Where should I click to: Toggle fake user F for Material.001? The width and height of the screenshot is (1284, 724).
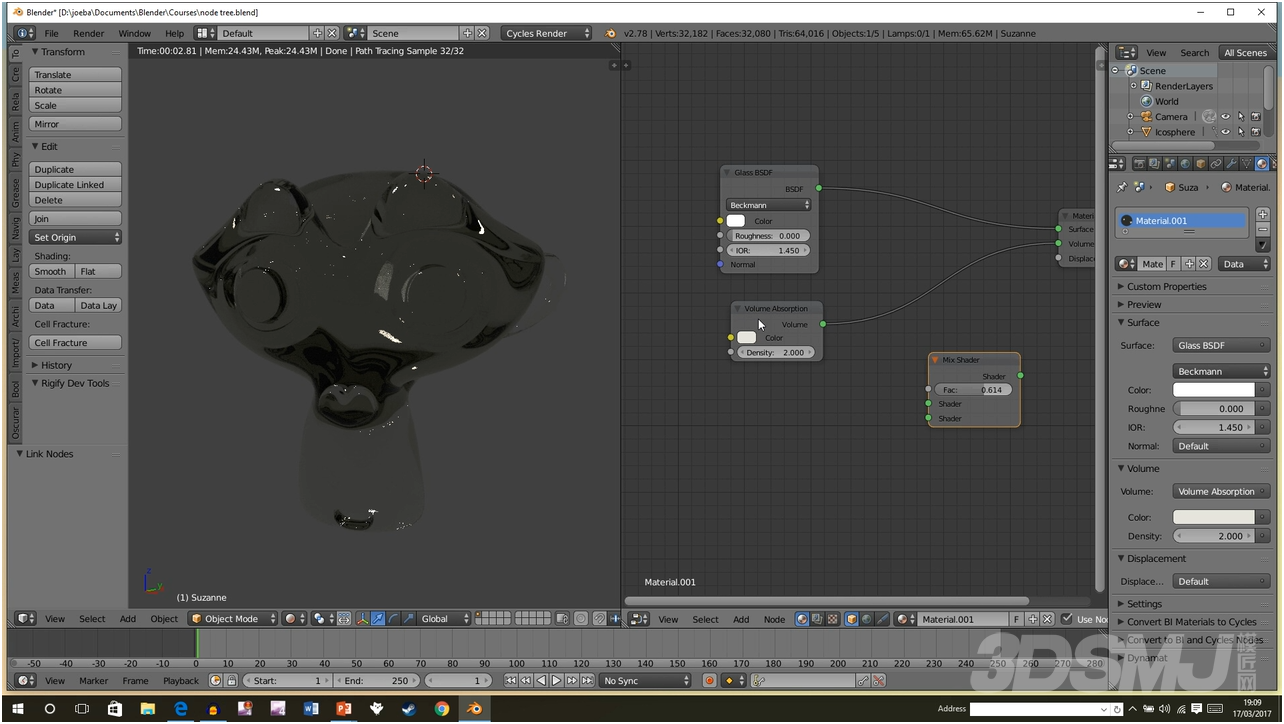point(1016,619)
